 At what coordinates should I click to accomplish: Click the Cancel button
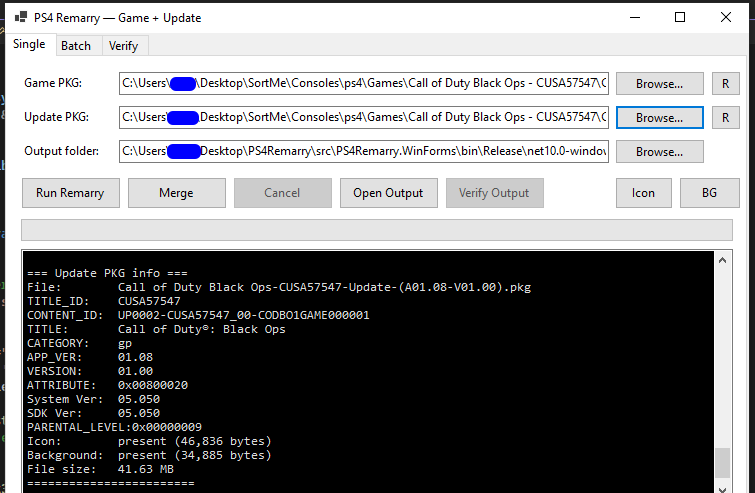283,193
